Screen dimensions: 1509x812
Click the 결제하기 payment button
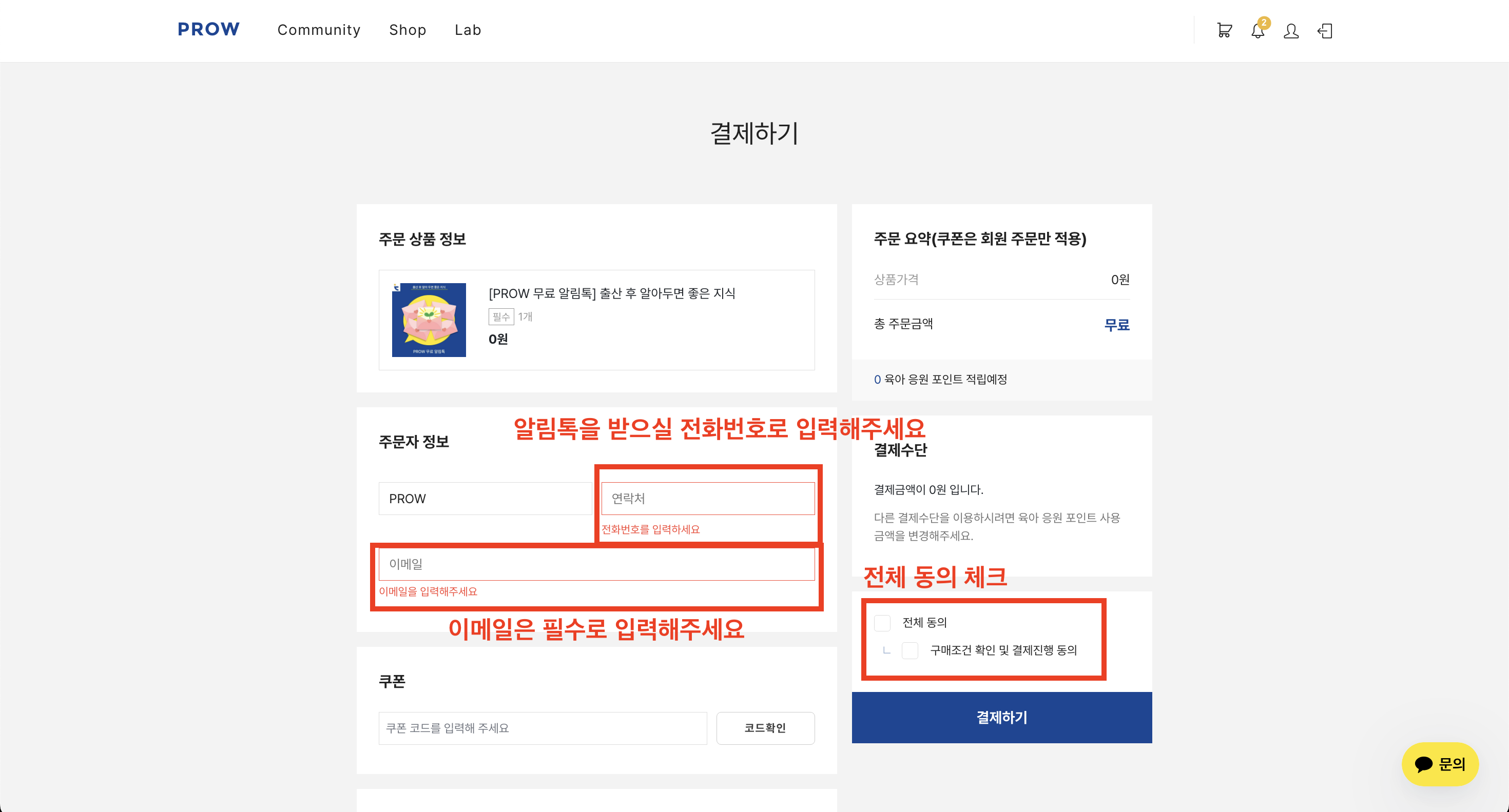[x=1001, y=717]
